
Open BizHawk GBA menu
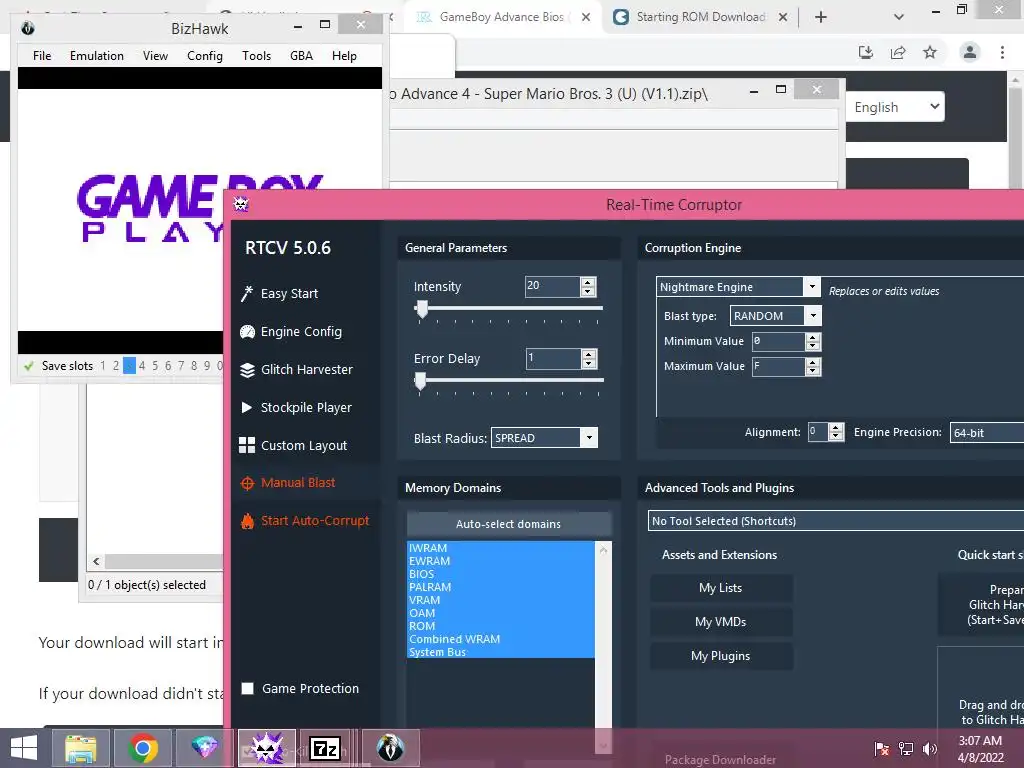[301, 56]
